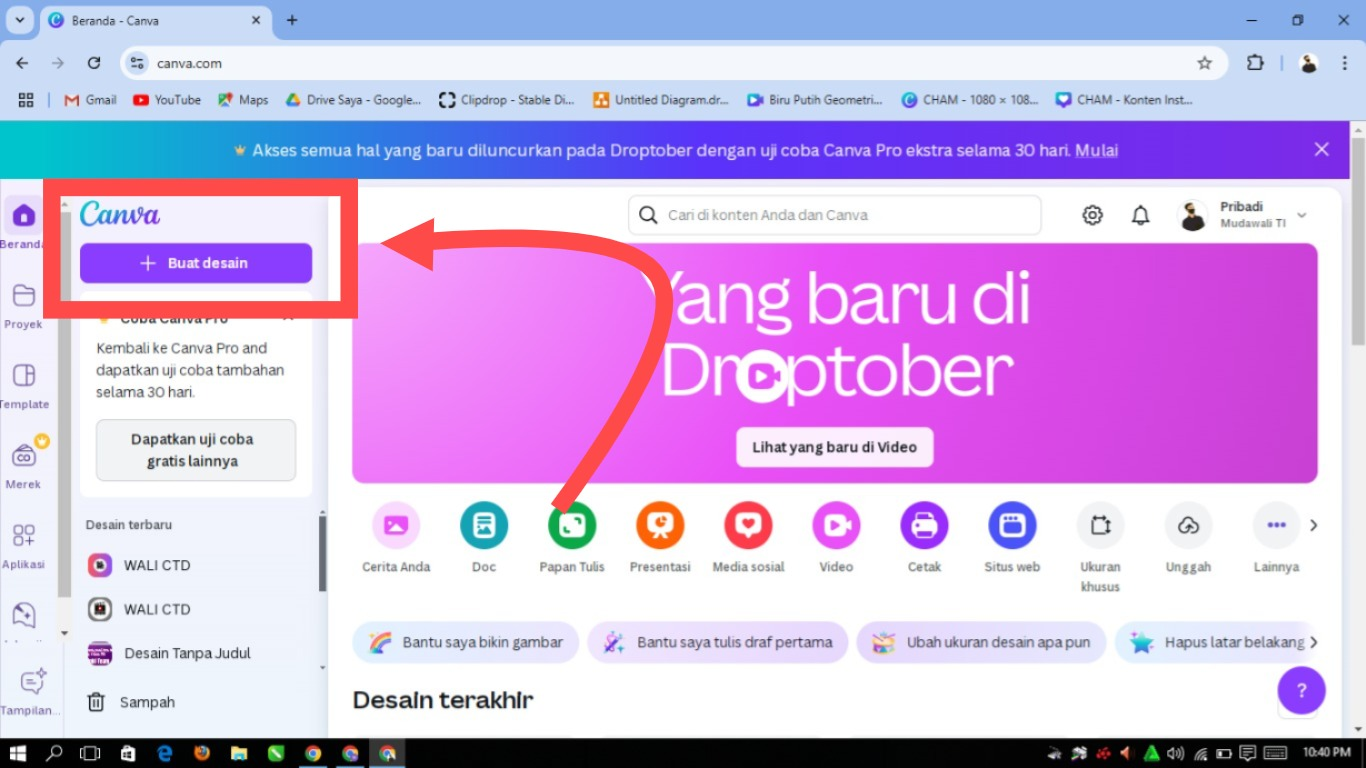Click the Buat desain button
The image size is (1366, 768).
coord(196,263)
